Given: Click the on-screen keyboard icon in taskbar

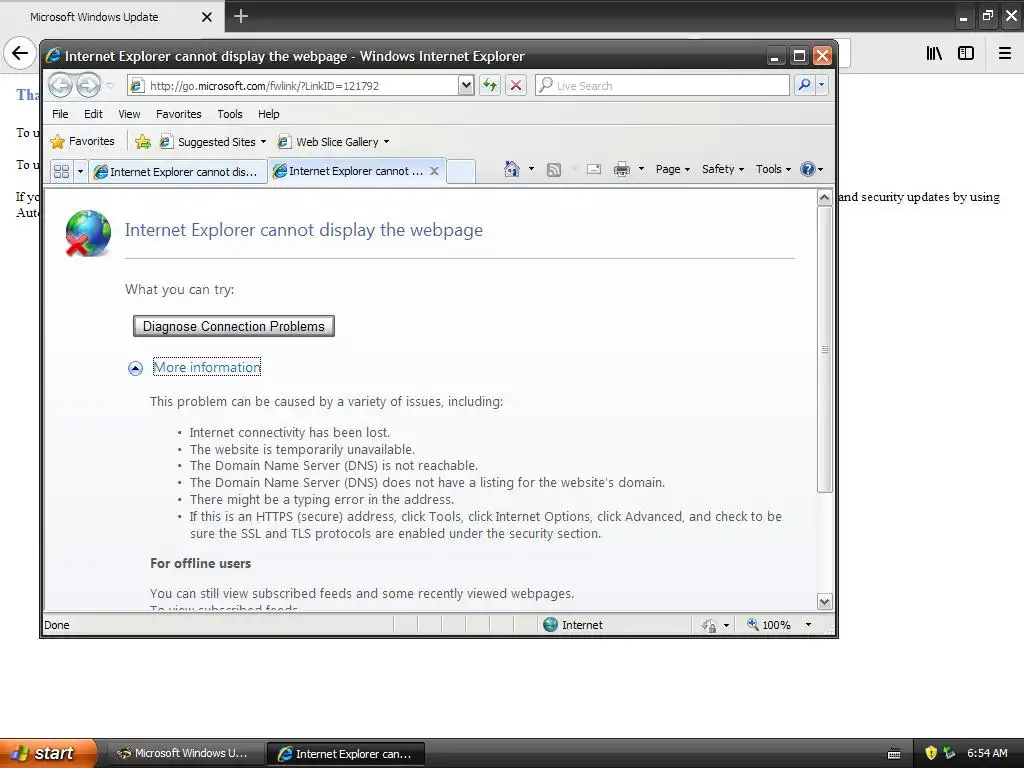Looking at the screenshot, I should coord(894,754).
